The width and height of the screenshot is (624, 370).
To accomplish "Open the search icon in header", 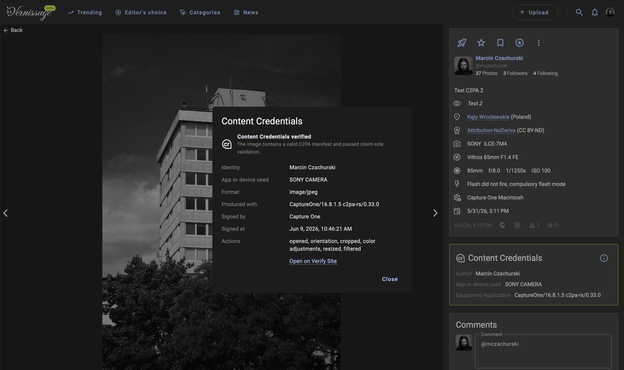I will tap(579, 12).
